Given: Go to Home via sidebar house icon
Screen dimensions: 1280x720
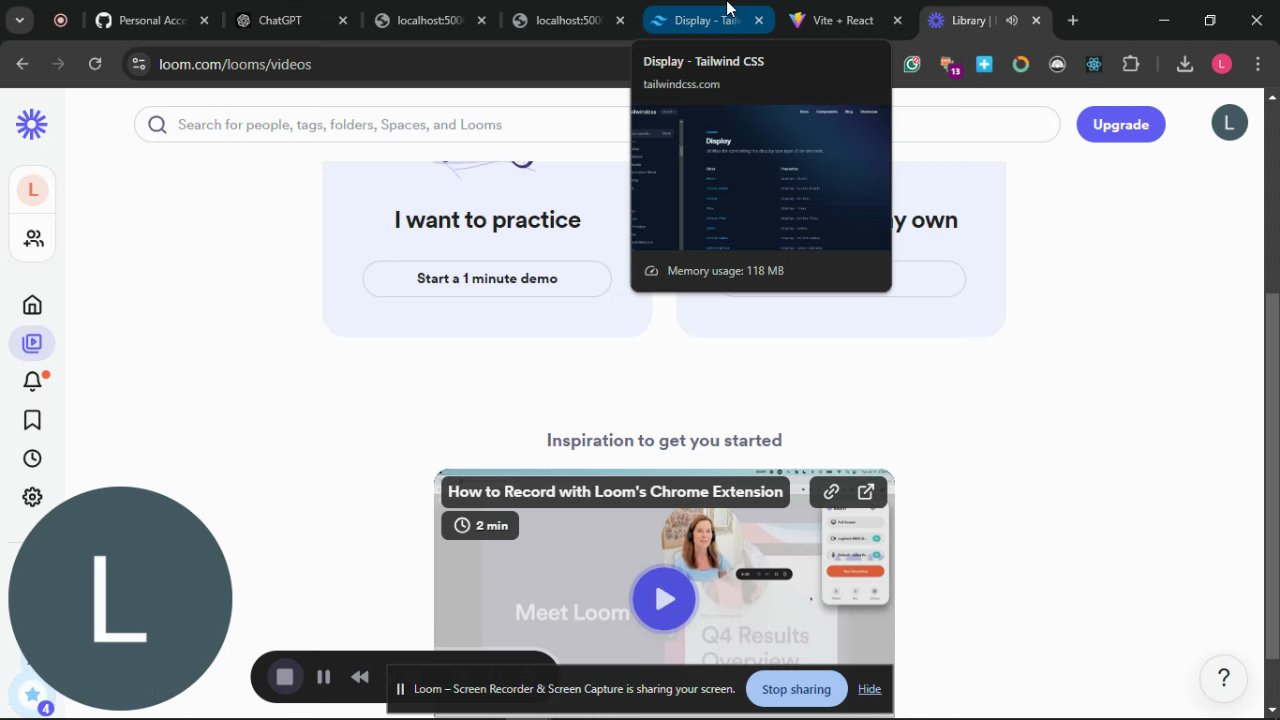Looking at the screenshot, I should coord(32,305).
